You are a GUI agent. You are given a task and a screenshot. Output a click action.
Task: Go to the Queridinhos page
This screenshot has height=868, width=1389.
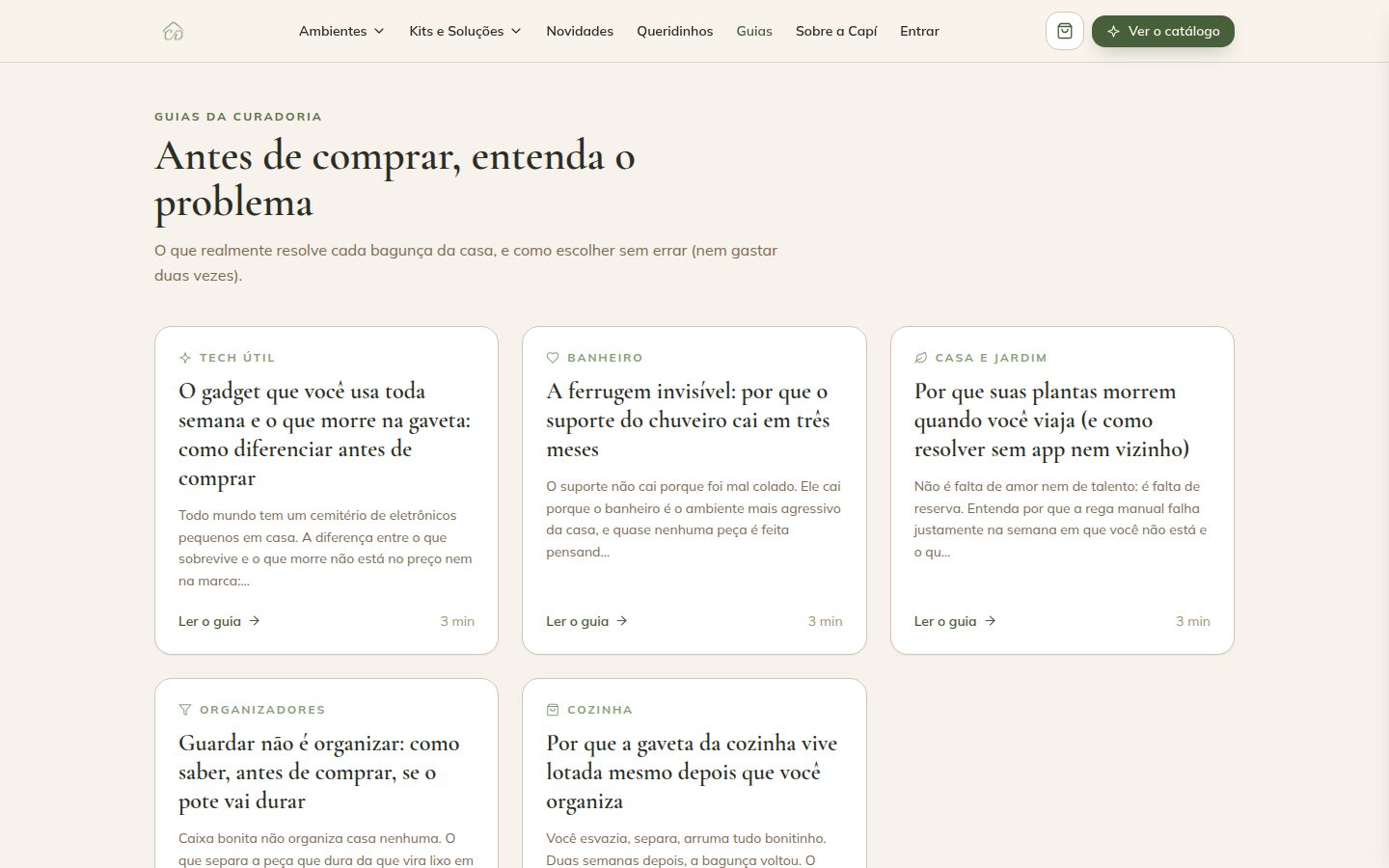675,31
